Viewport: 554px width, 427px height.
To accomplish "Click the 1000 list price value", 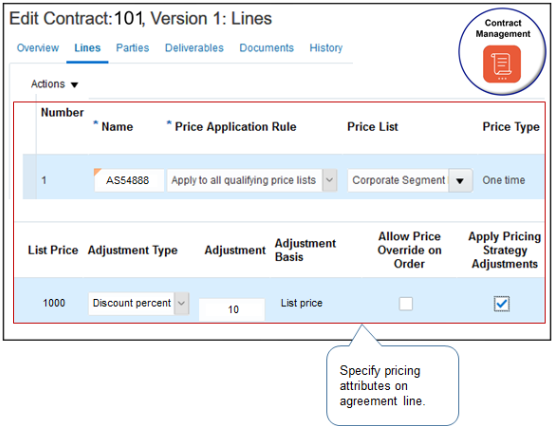I will [54, 303].
